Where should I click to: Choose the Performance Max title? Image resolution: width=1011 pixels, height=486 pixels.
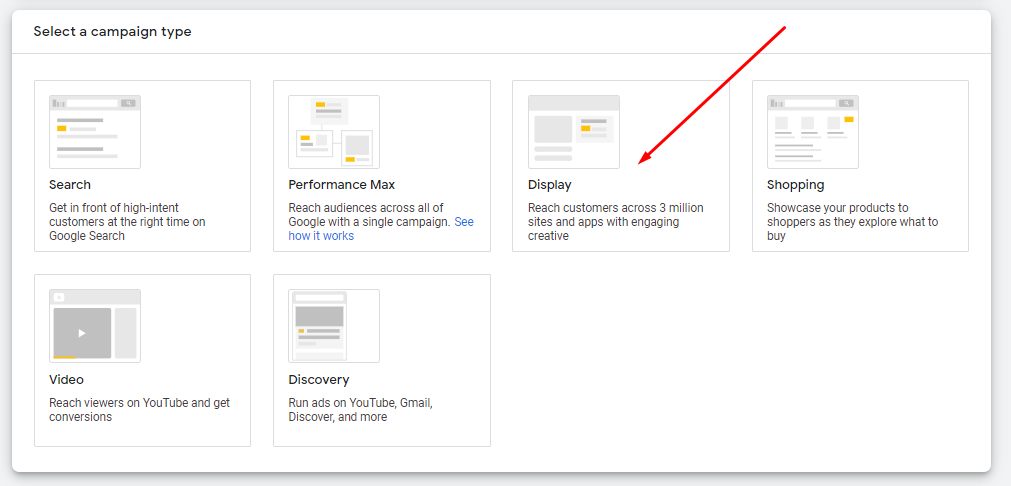tap(342, 185)
